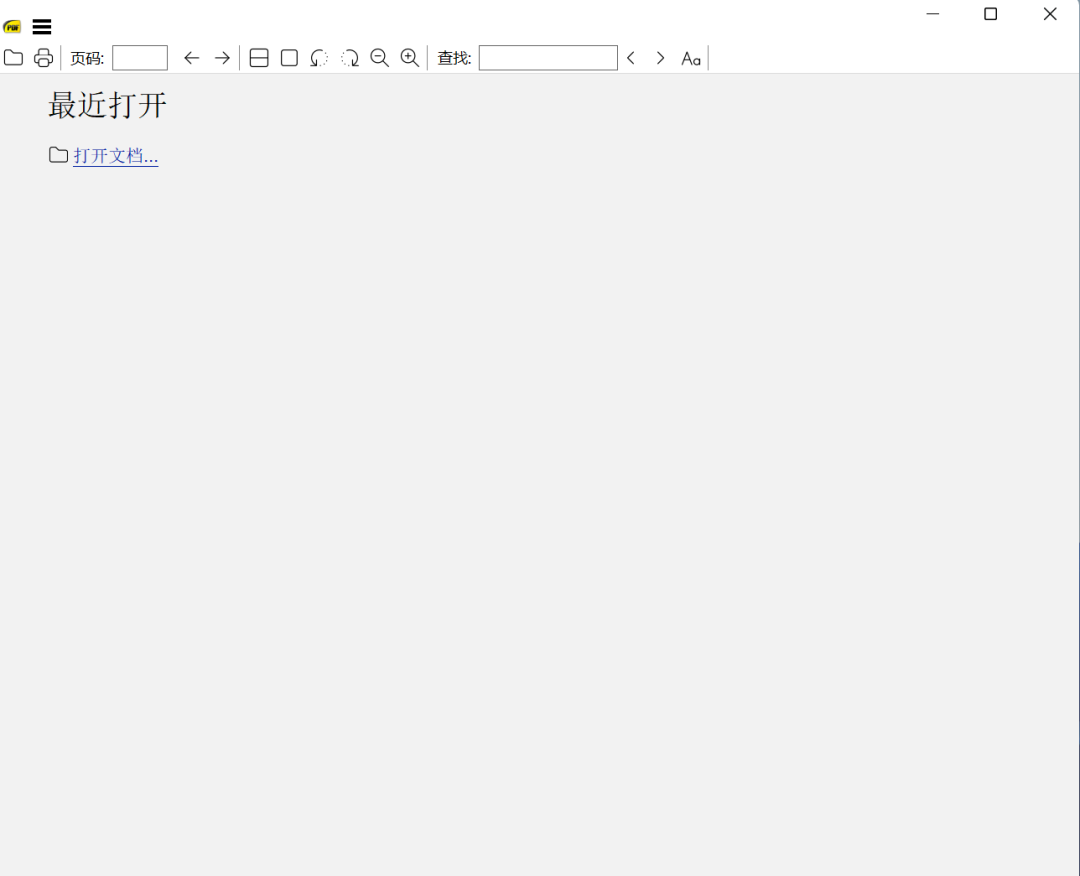Zoom in with the plus magnifier
The height and width of the screenshot is (876, 1080).
(x=410, y=58)
